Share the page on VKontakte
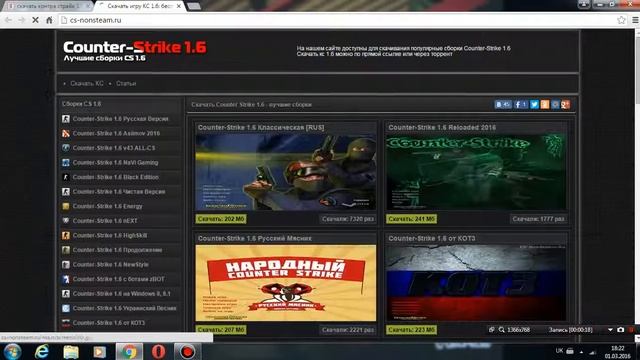The height and width of the screenshot is (360, 640). (x=502, y=104)
